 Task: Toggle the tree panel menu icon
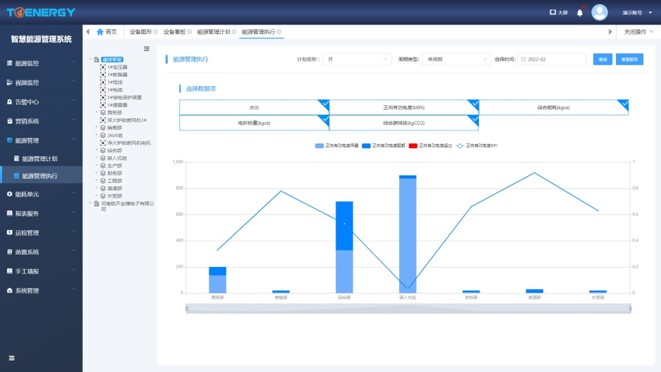147,49
